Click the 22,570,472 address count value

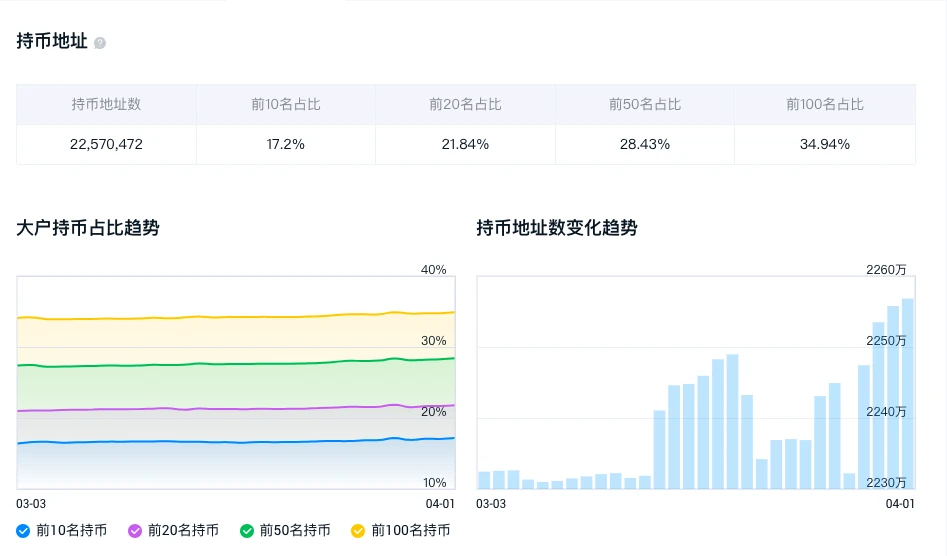coord(106,144)
